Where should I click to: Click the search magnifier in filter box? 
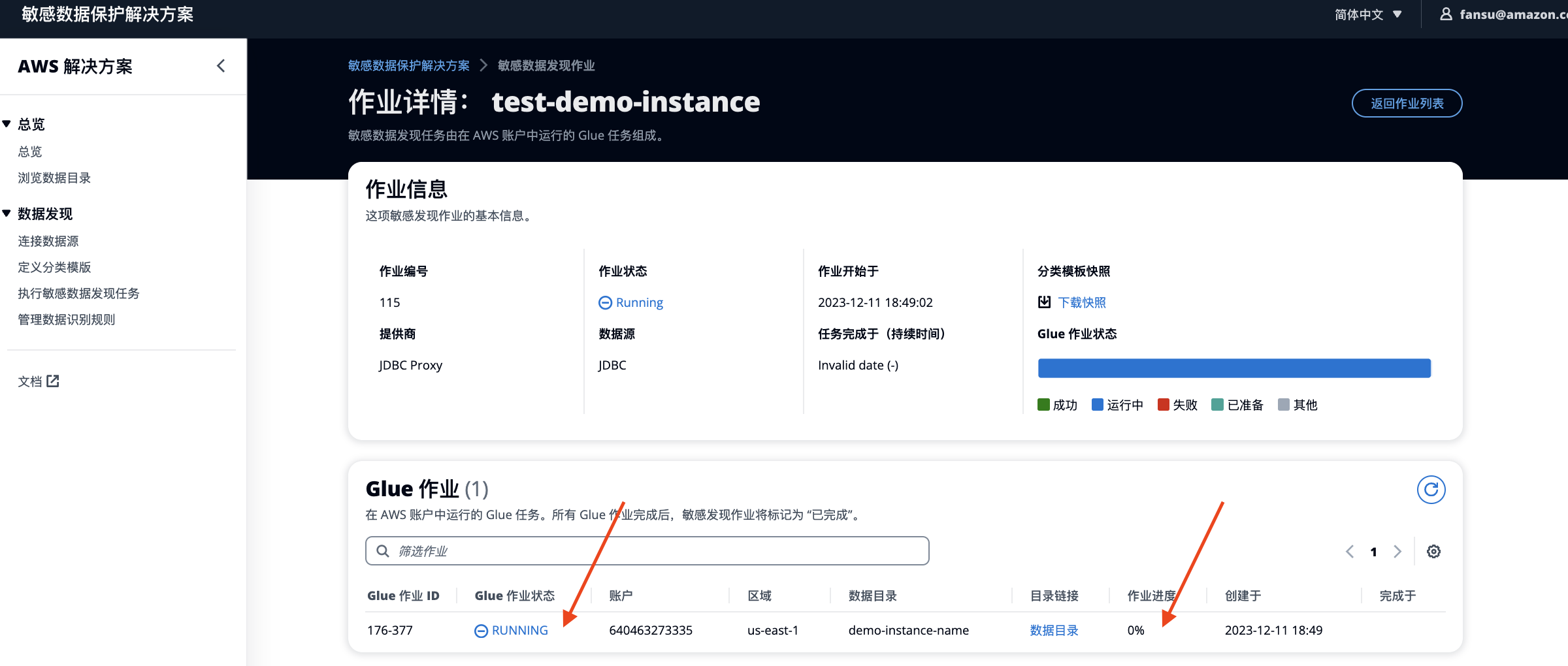(383, 551)
